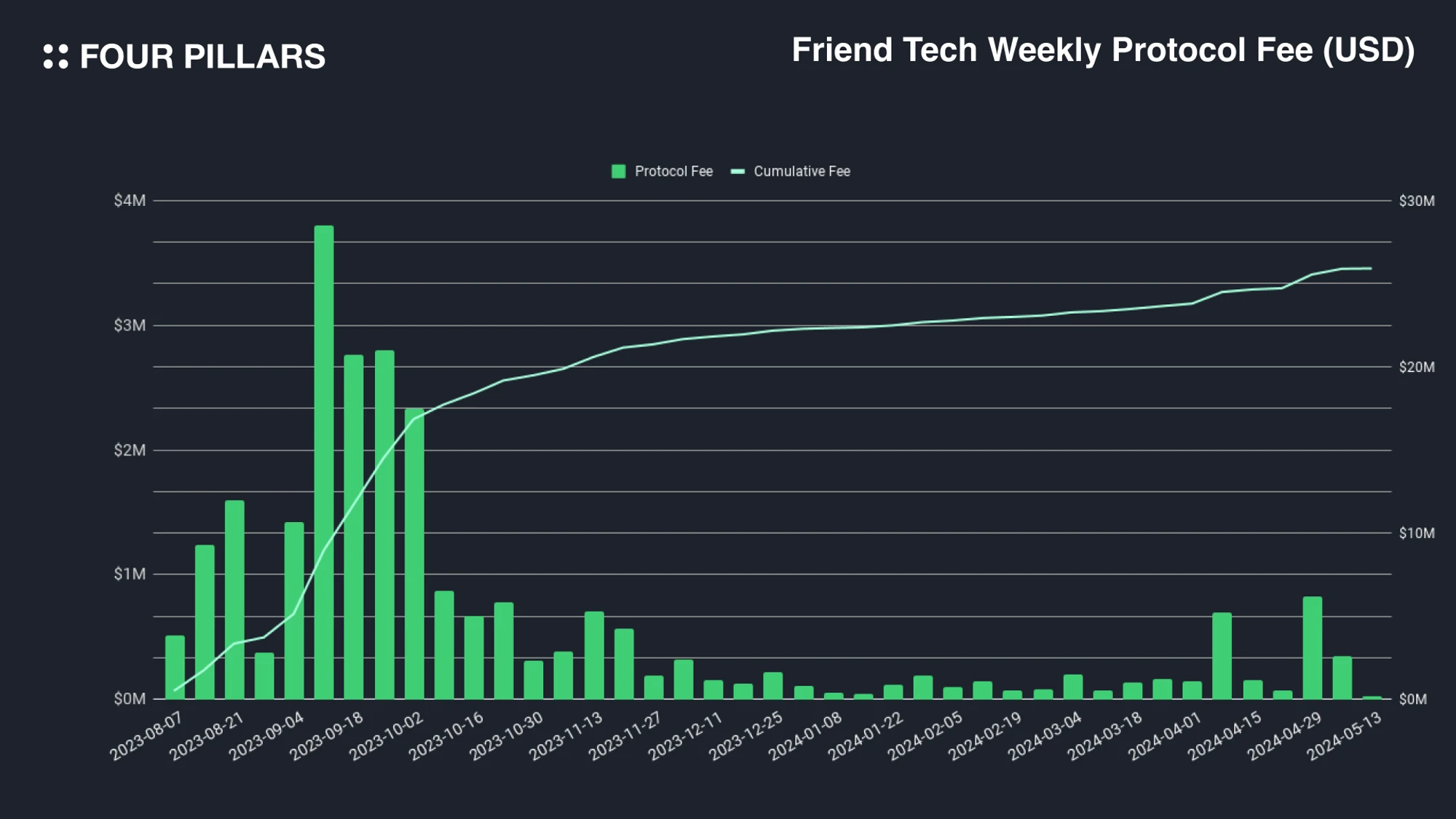Viewport: 1456px width, 819px height.
Task: Click the 2023-11-13 x-axis date label
Action: click(x=566, y=737)
